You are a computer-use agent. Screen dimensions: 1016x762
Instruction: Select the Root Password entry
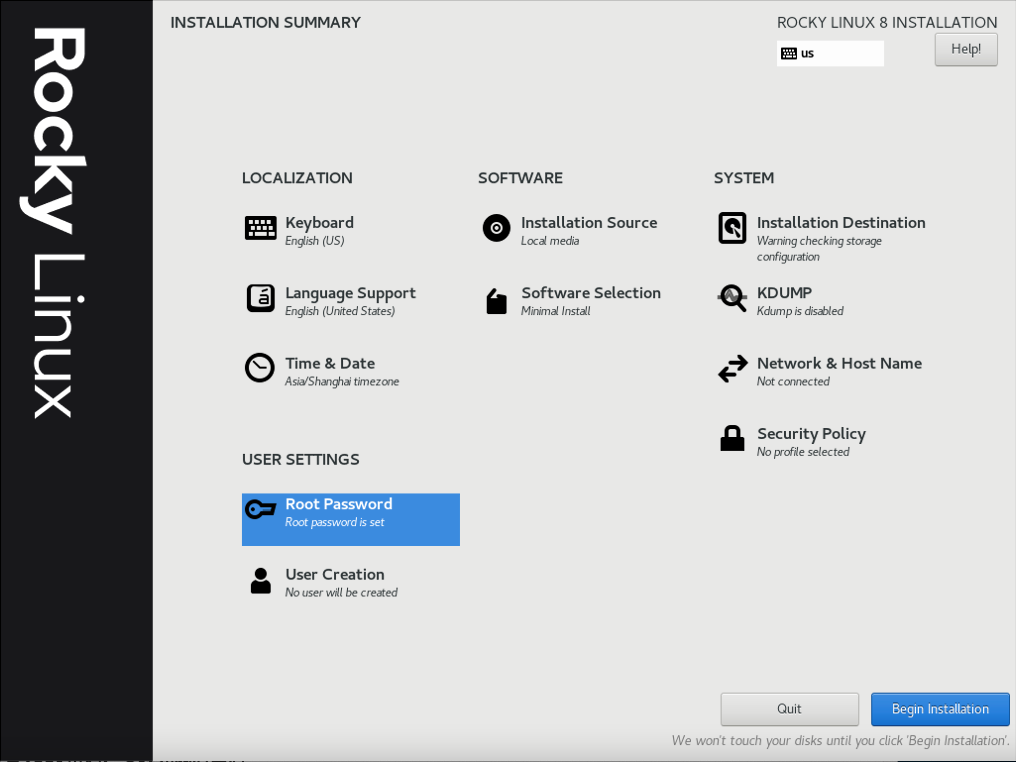point(351,520)
